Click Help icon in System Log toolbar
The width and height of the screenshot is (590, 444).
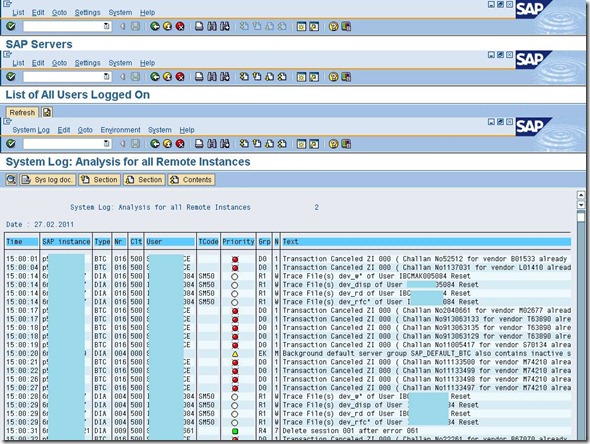coord(333,144)
